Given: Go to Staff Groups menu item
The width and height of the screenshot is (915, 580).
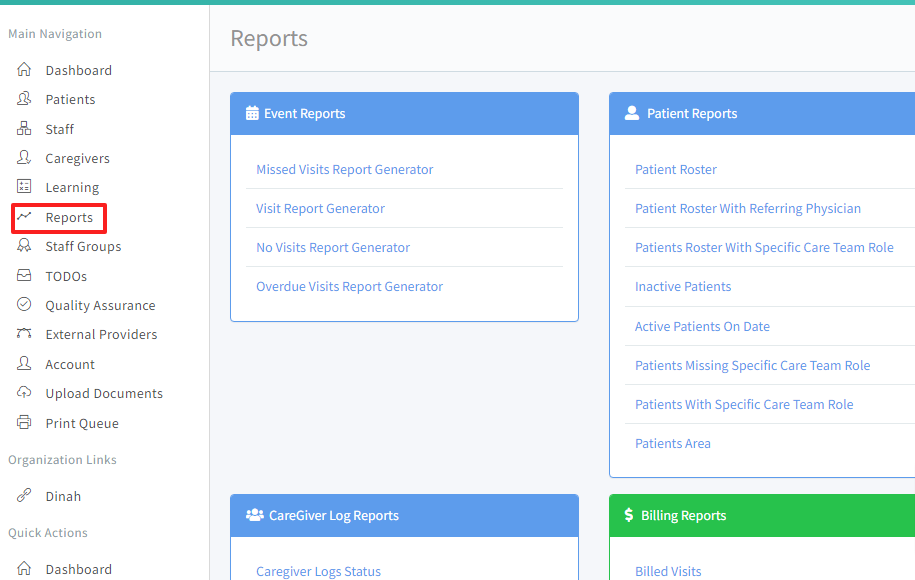Looking at the screenshot, I should (x=83, y=246).
